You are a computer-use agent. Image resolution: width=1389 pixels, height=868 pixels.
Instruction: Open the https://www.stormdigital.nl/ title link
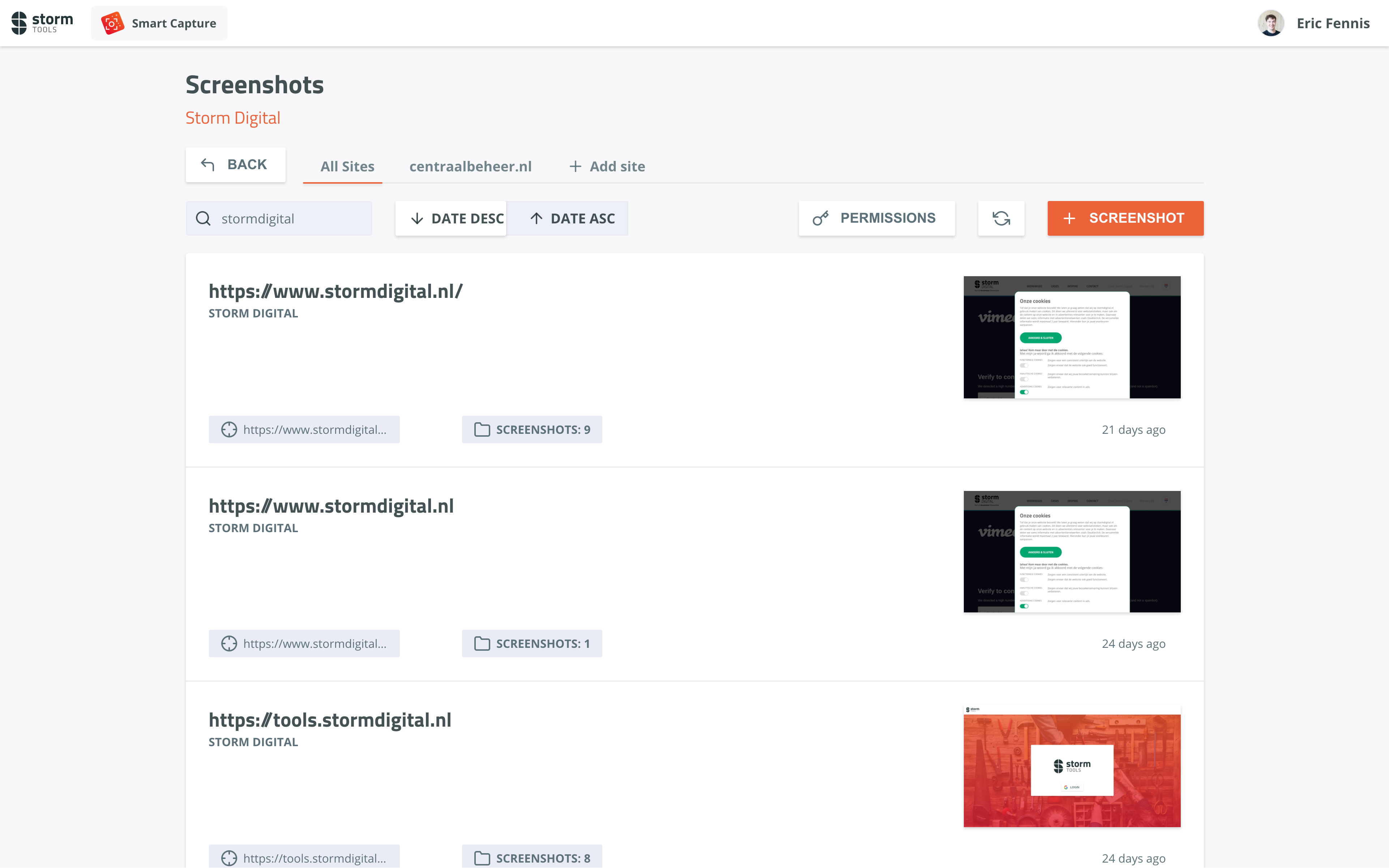[x=335, y=291]
